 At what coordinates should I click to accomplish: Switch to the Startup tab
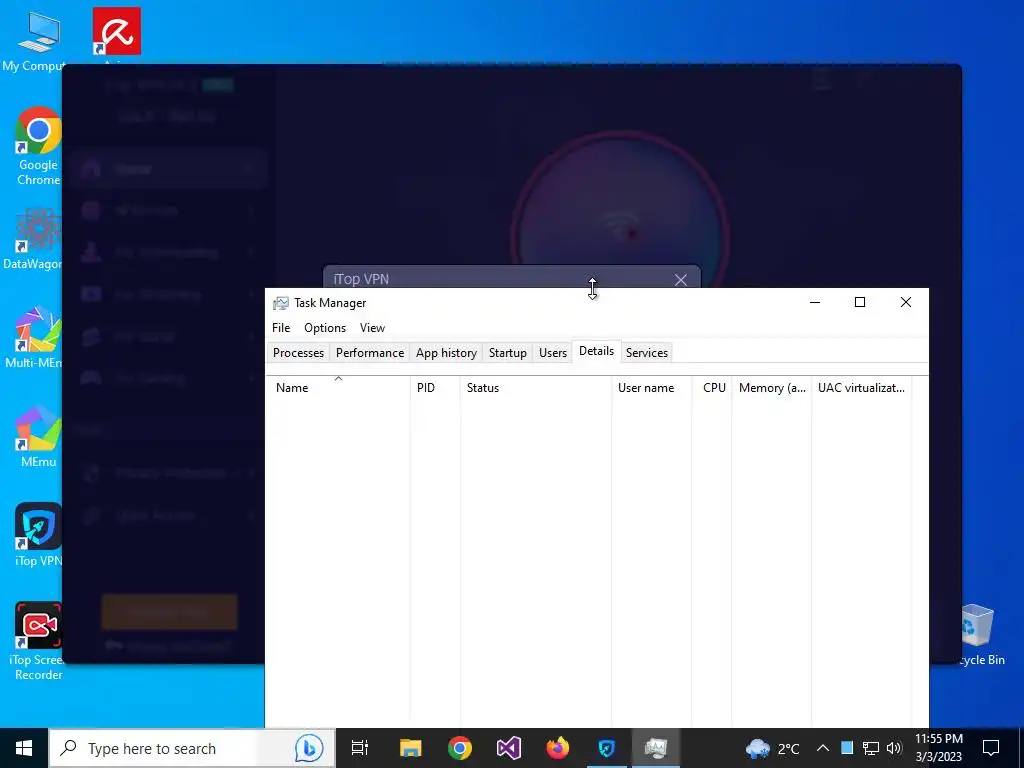click(x=507, y=353)
